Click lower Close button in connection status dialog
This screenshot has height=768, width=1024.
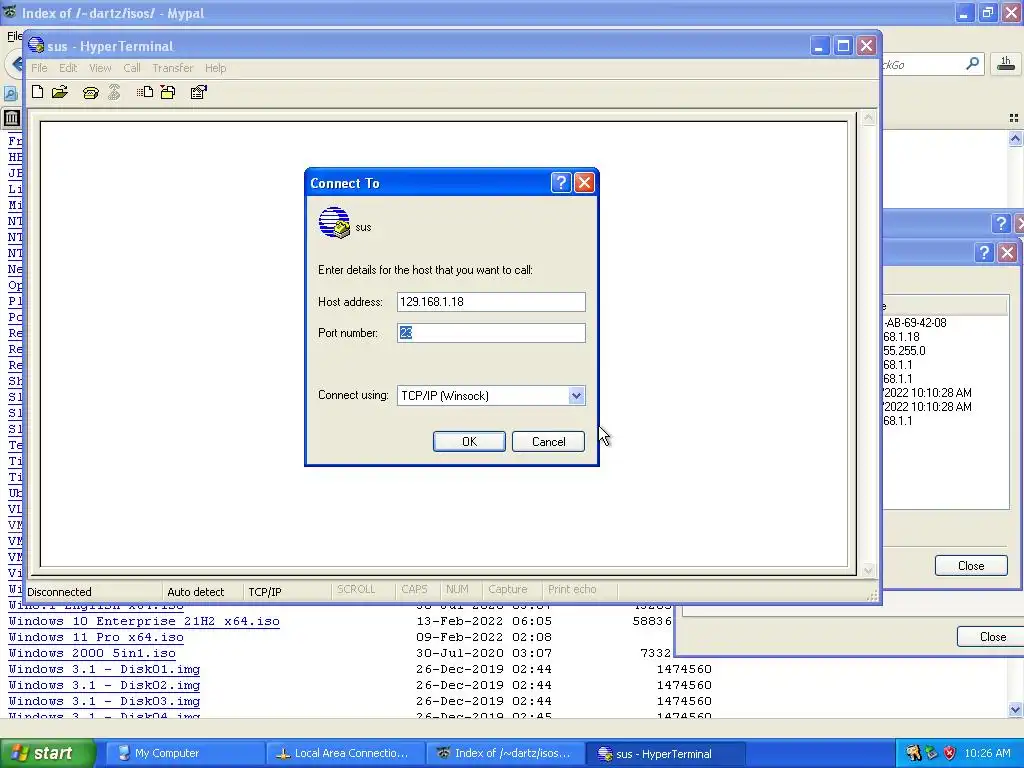click(x=990, y=637)
